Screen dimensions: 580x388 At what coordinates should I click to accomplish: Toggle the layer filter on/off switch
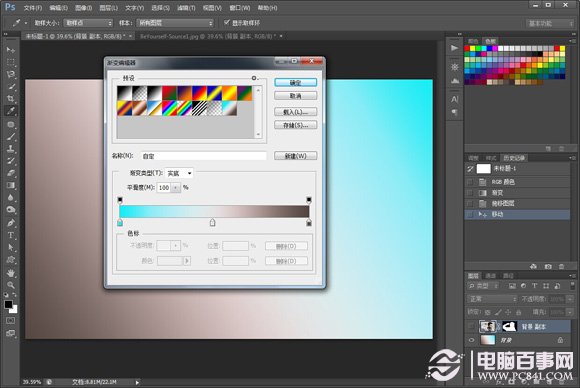click(572, 286)
